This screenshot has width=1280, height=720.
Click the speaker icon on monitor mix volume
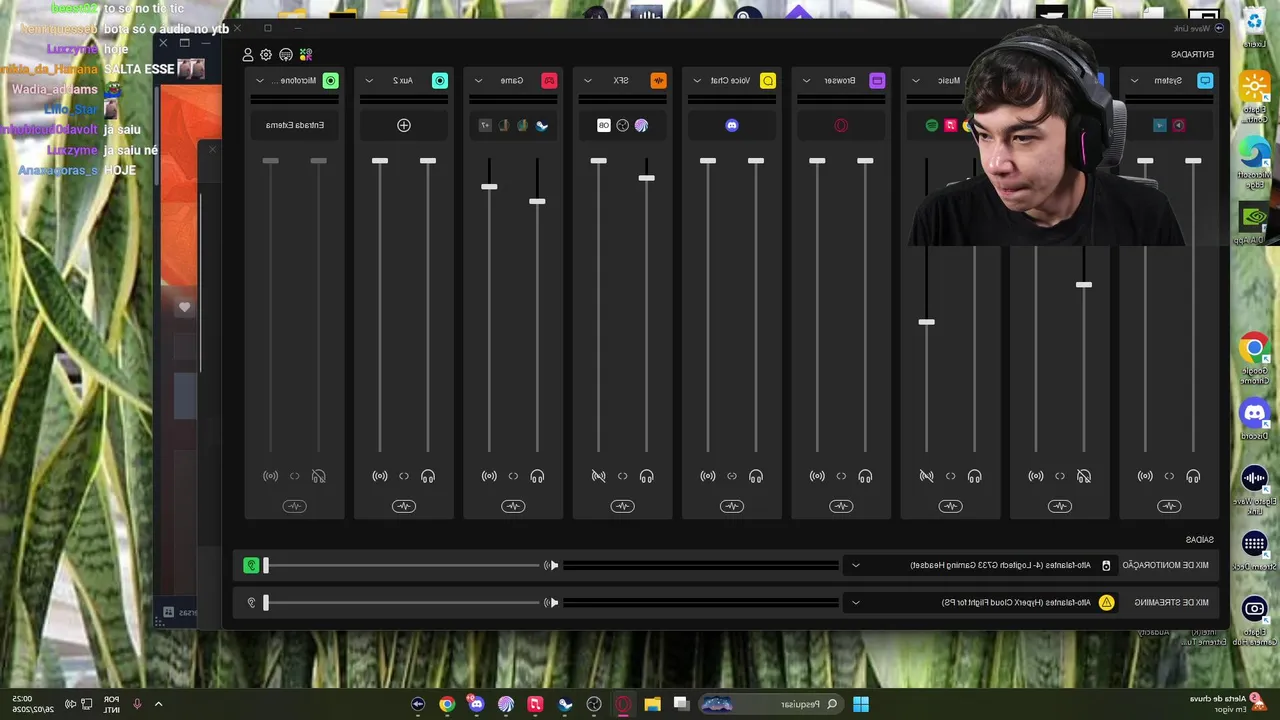click(x=551, y=565)
